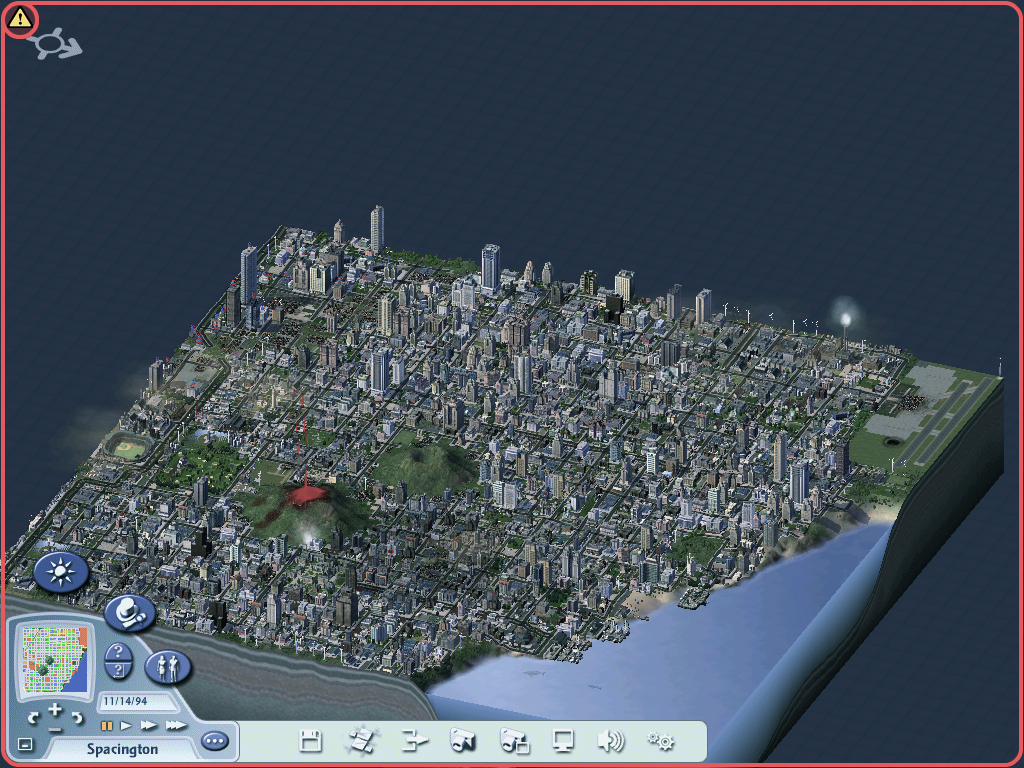
Task: Save the city with floppy disk icon
Action: pyautogui.click(x=311, y=741)
